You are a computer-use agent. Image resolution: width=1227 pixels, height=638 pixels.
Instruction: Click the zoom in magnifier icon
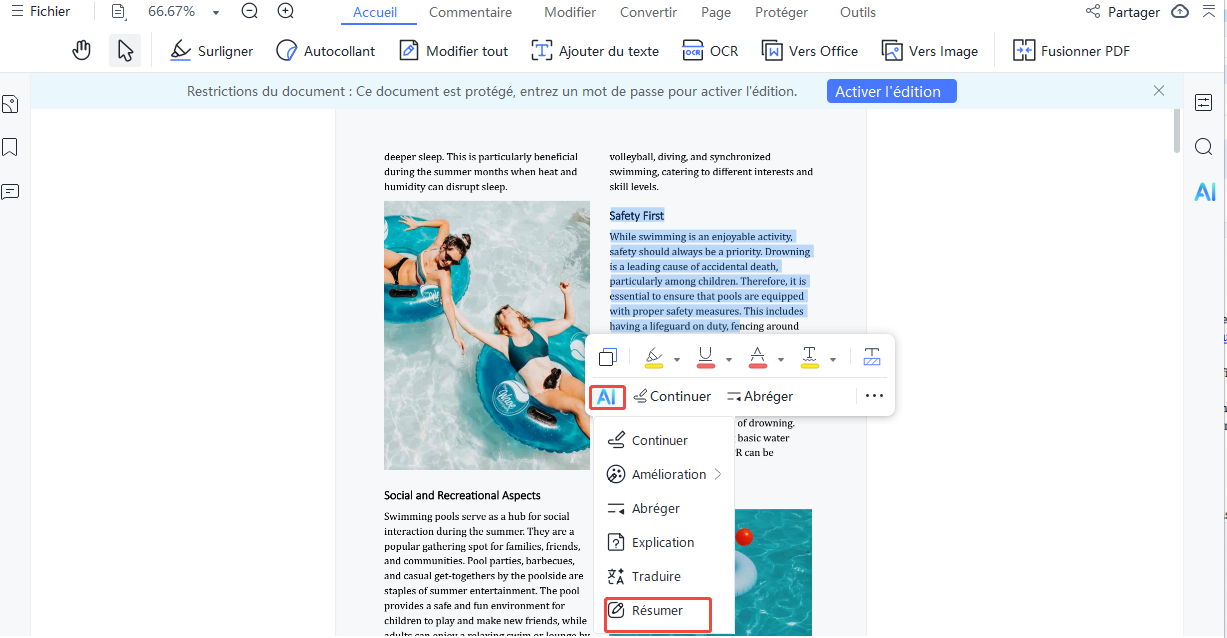[x=286, y=12]
